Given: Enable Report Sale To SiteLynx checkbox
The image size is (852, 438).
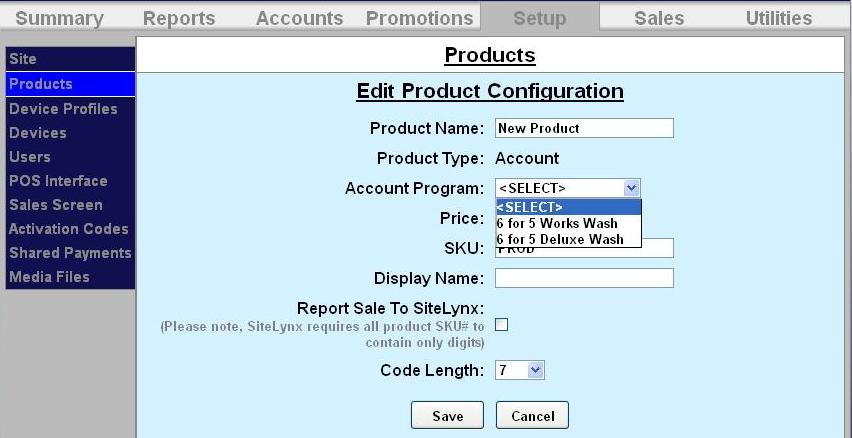Looking at the screenshot, I should tap(502, 324).
